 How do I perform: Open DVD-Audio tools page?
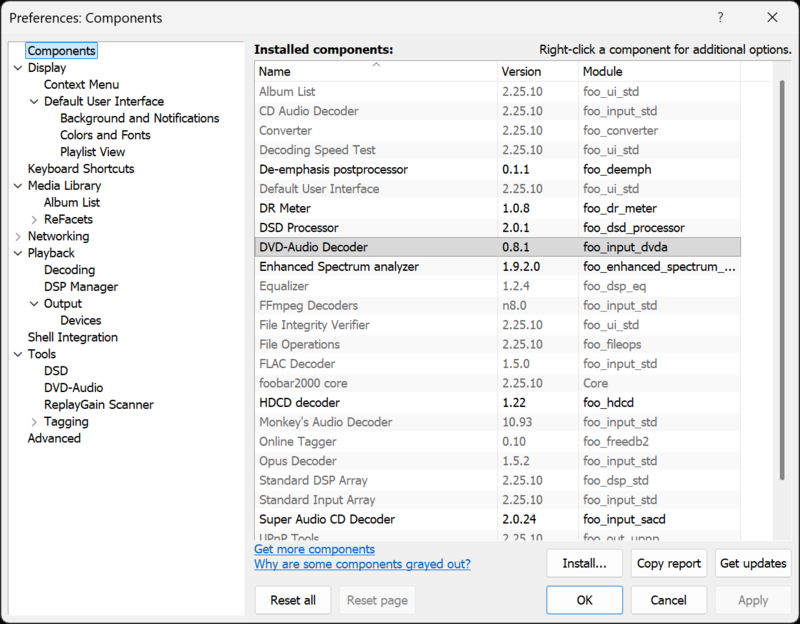(73, 388)
